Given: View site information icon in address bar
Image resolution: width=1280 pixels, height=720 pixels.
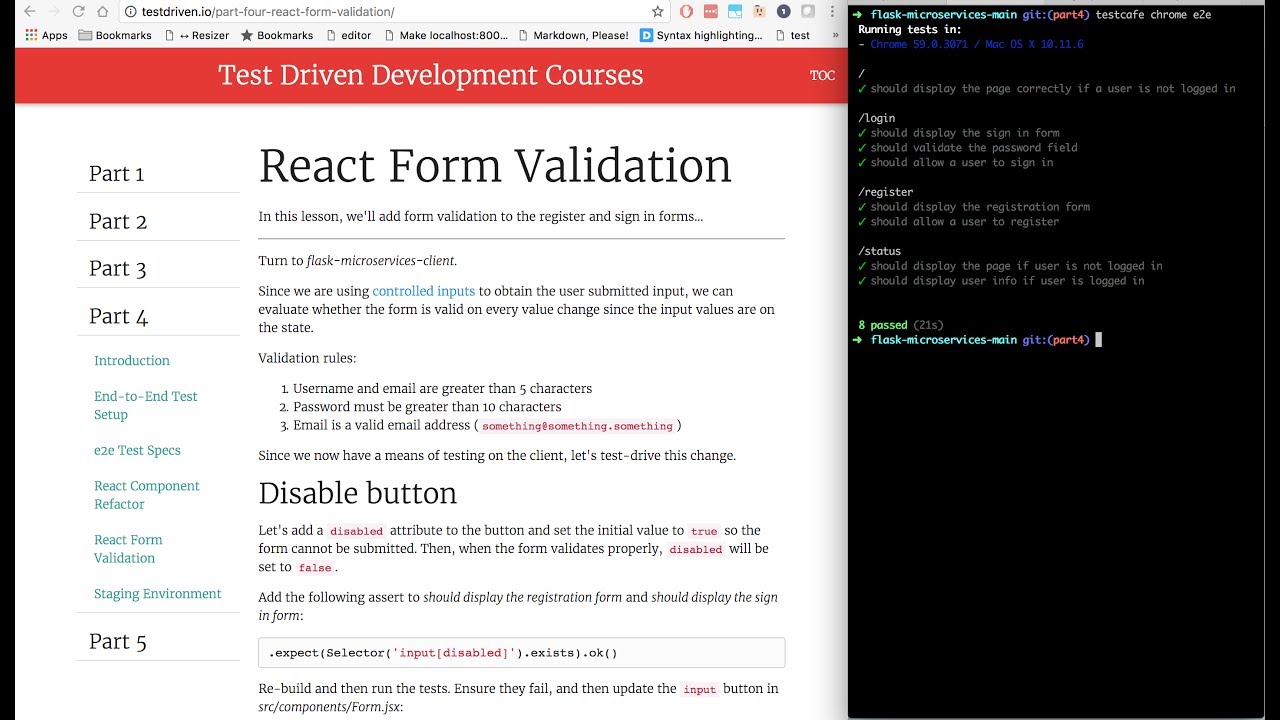Looking at the screenshot, I should click(x=130, y=12).
